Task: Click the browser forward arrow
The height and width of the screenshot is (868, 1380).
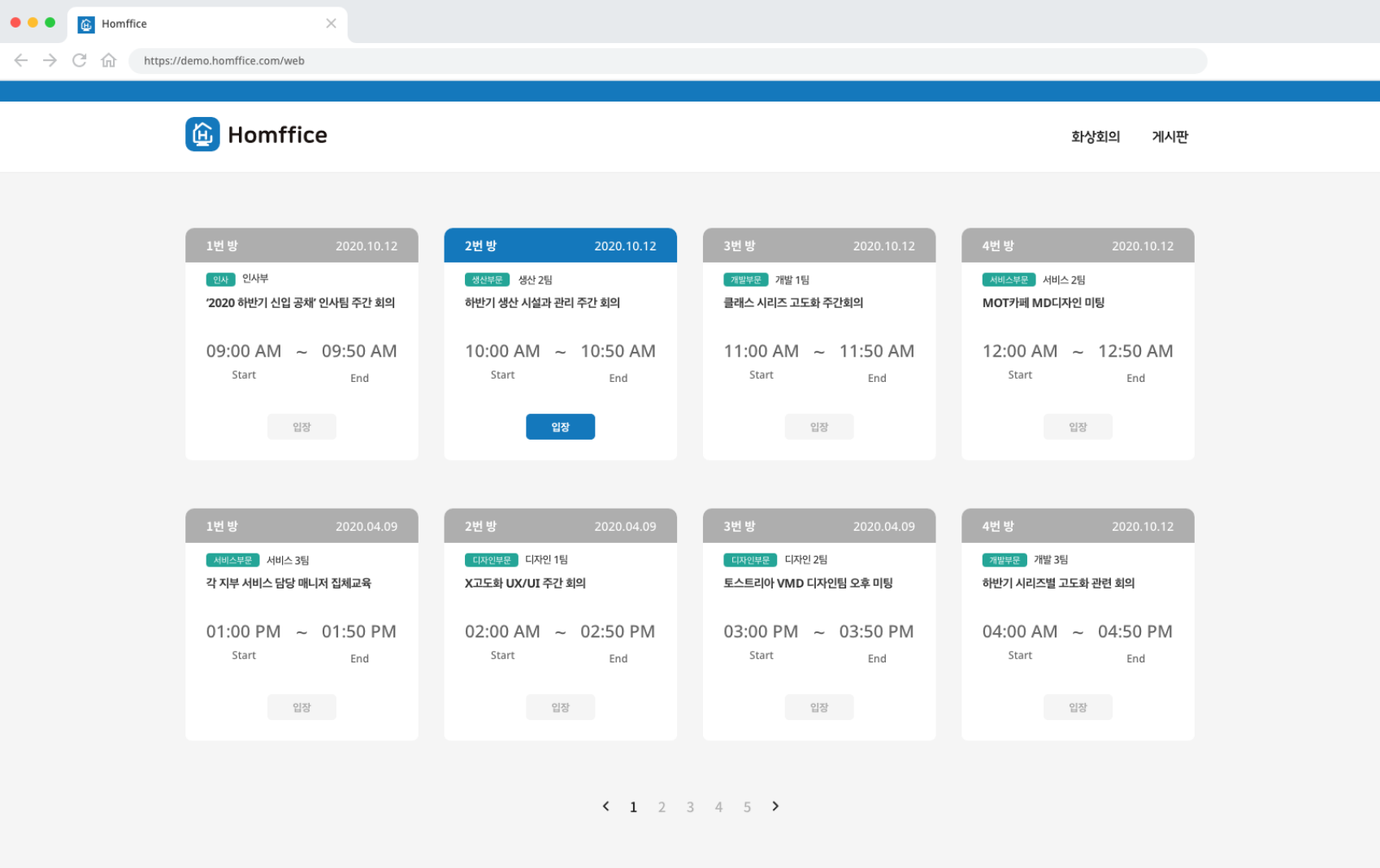Action: [x=50, y=60]
